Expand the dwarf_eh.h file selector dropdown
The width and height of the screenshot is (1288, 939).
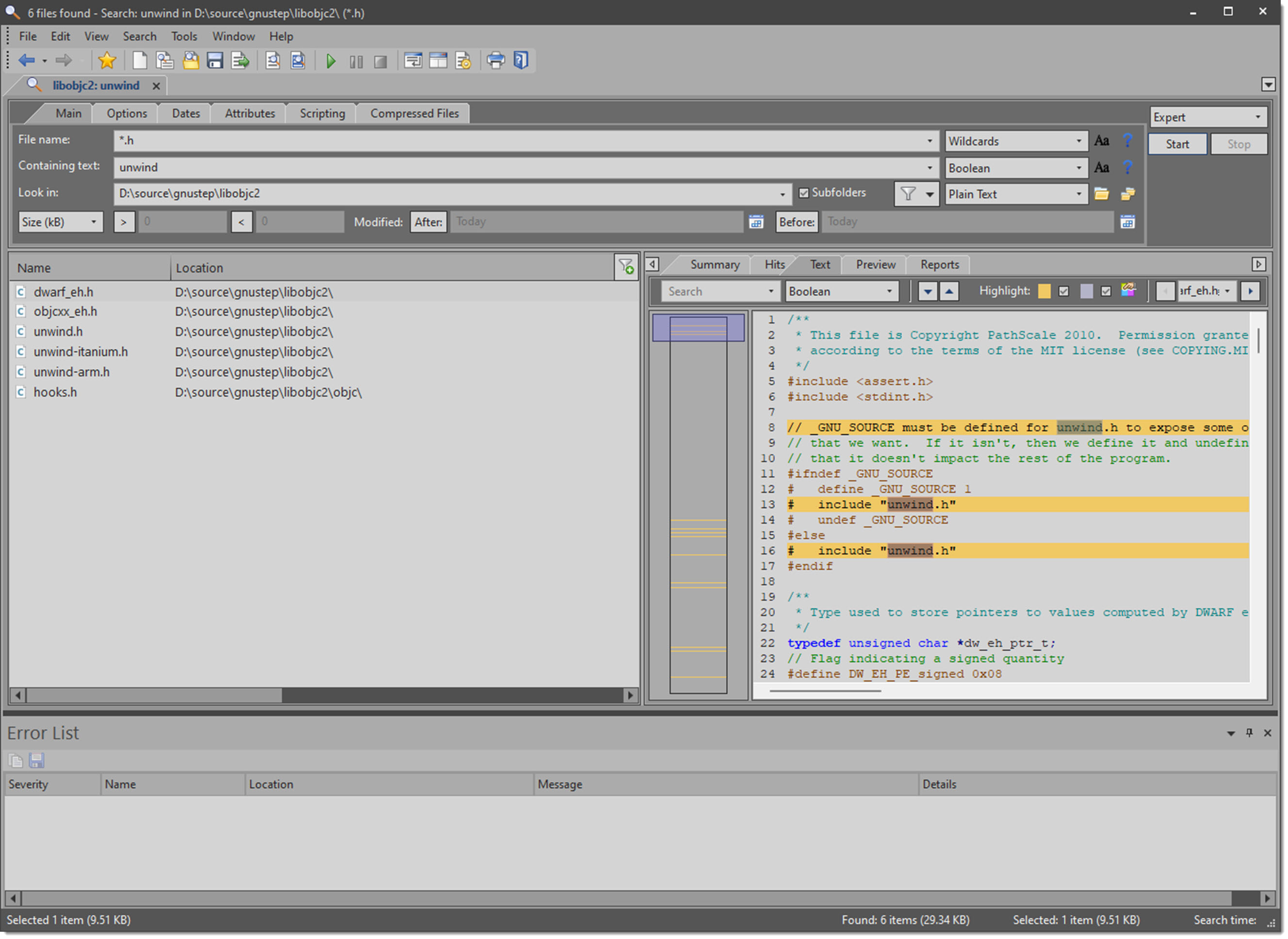[1227, 292]
